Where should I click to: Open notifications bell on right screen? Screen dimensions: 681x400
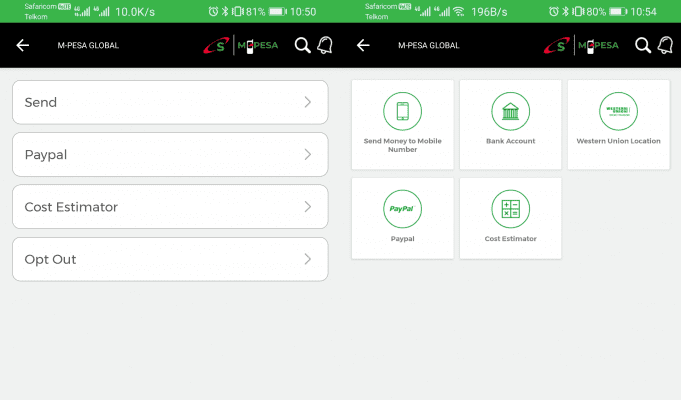(665, 45)
